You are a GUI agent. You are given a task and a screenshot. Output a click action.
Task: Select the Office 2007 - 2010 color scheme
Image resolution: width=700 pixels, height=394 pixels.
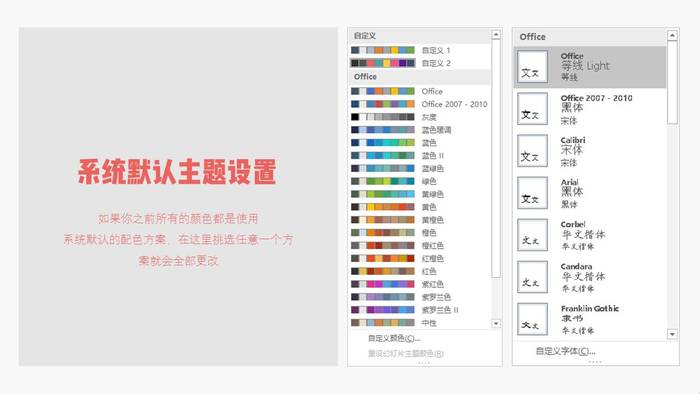(420, 104)
